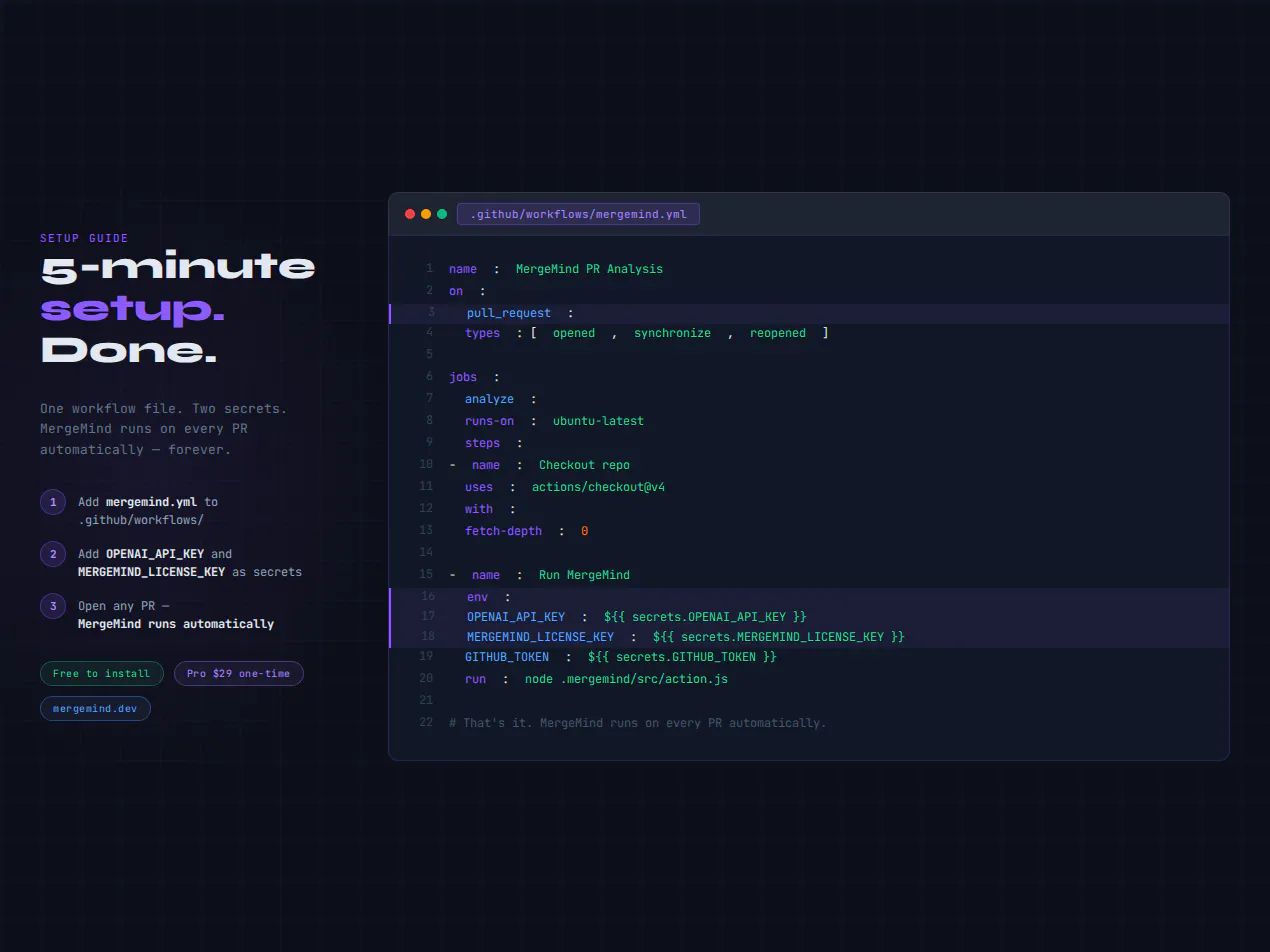Click the orange '0' fetch-depth value
The width and height of the screenshot is (1270, 952).
pyautogui.click(x=584, y=531)
